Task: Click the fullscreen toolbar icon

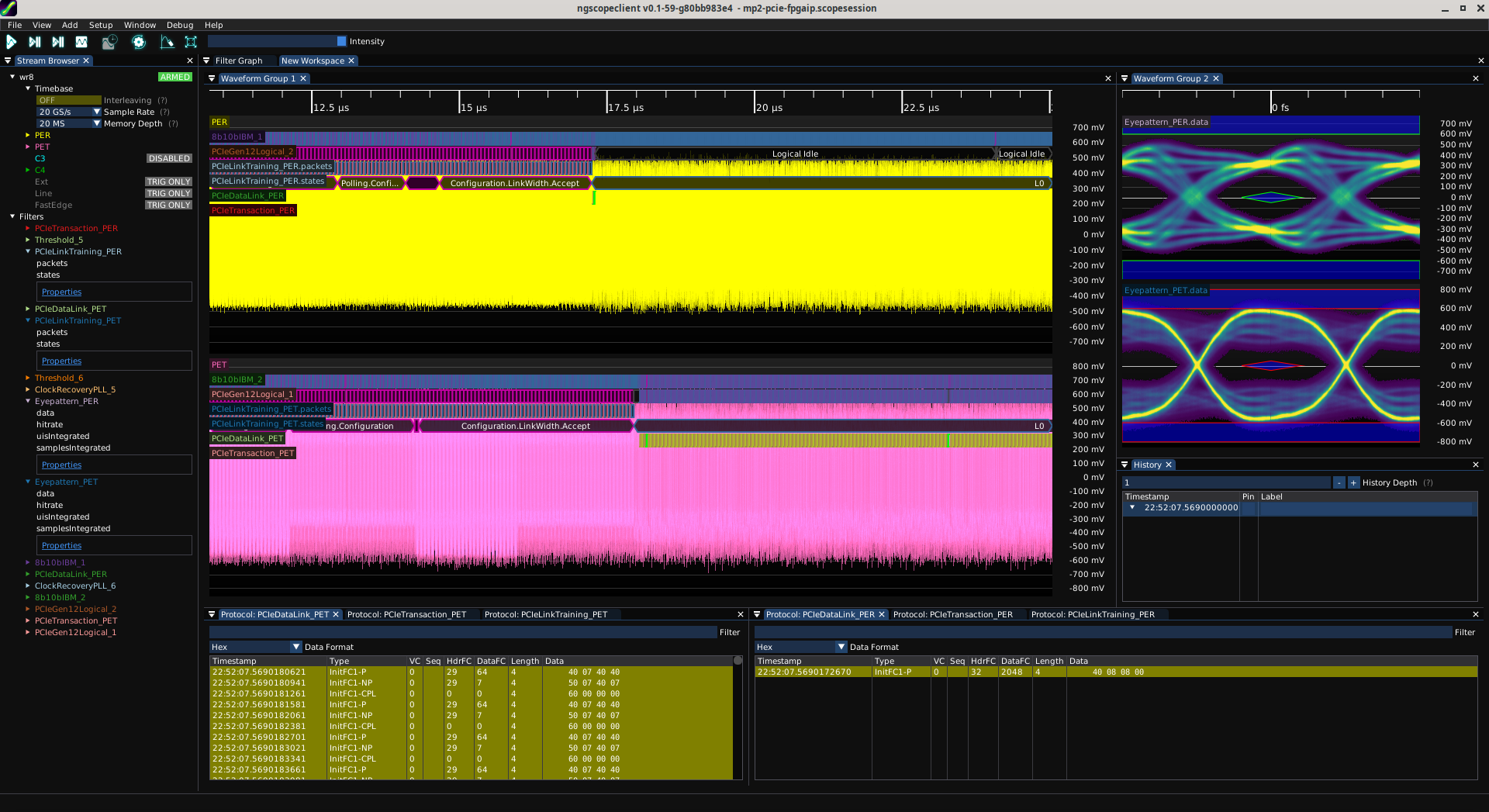Action: [x=191, y=42]
